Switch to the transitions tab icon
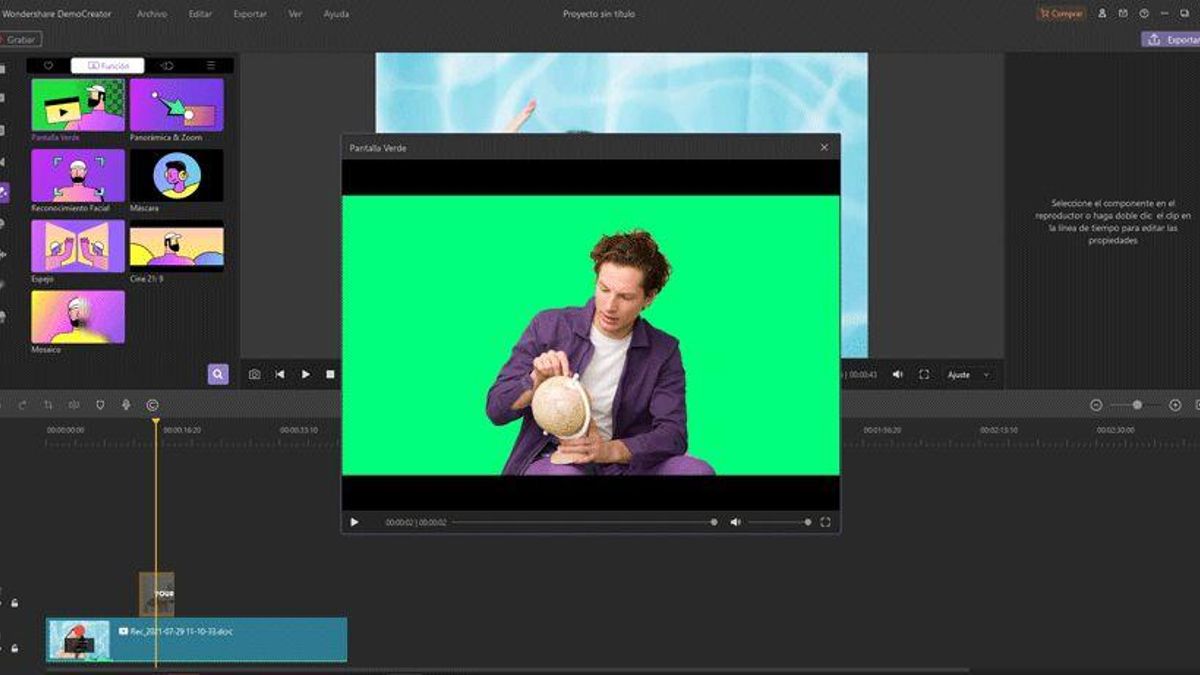Screen dimensions: 1200x675 point(167,65)
